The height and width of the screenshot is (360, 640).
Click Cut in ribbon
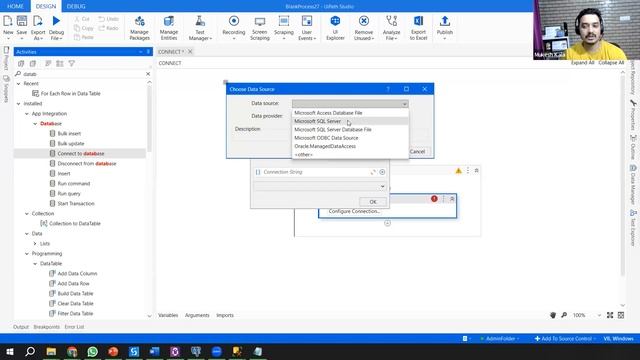point(82,19)
